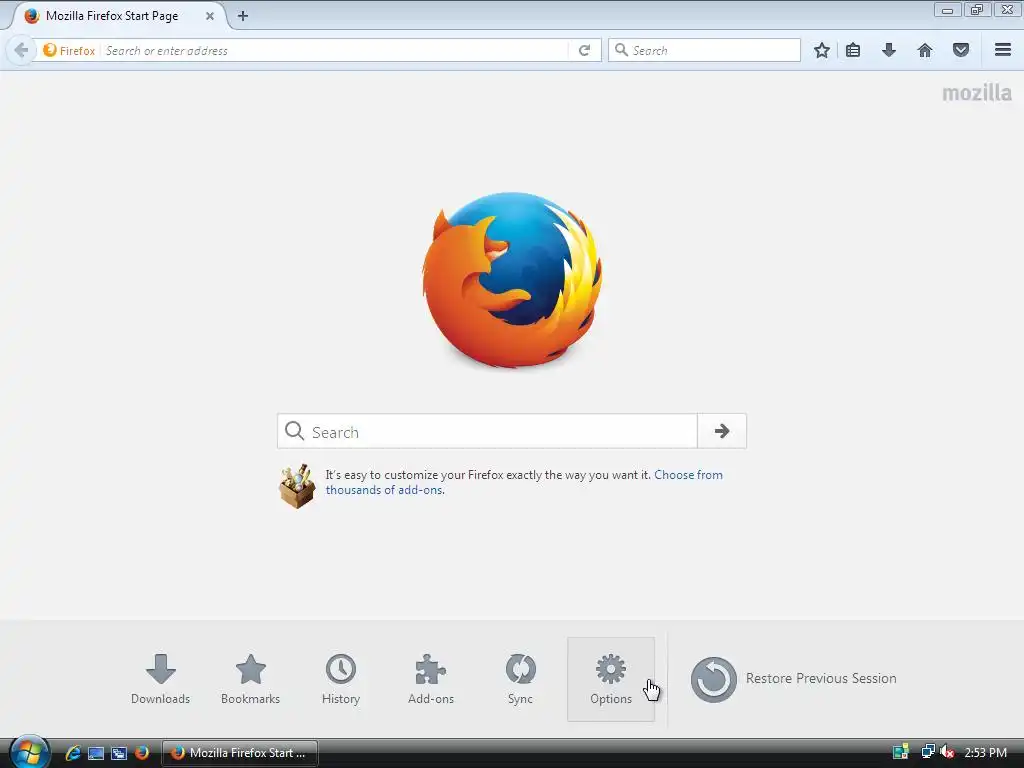
Task: Click the network icon in system tray
Action: coord(927,752)
